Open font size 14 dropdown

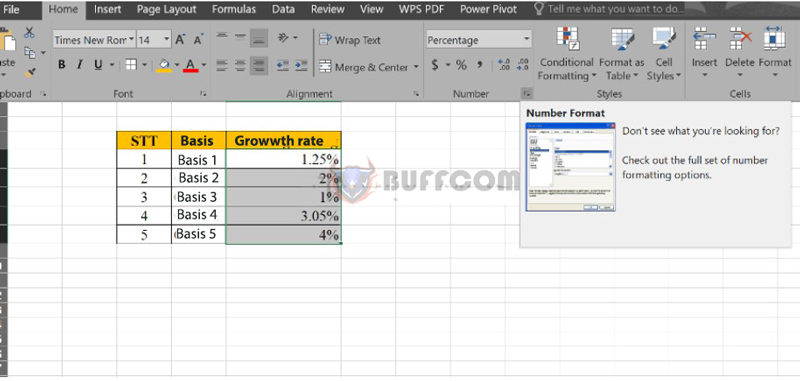click(x=167, y=40)
